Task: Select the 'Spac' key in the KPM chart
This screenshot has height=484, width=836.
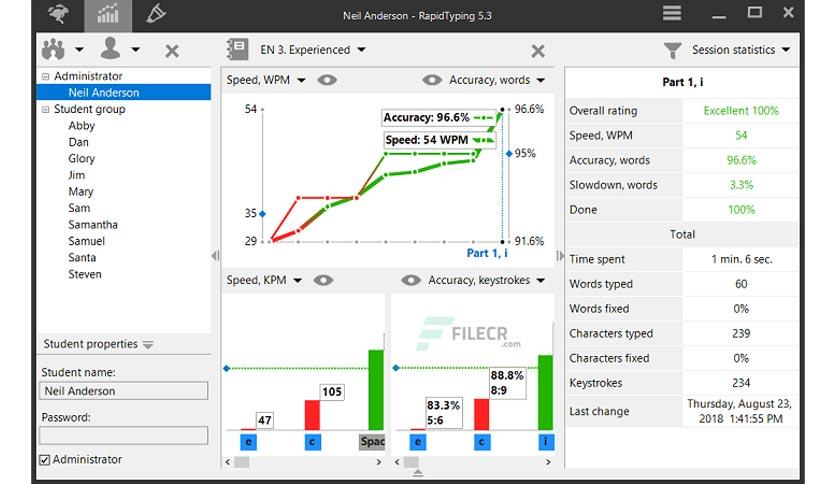Action: [372, 442]
